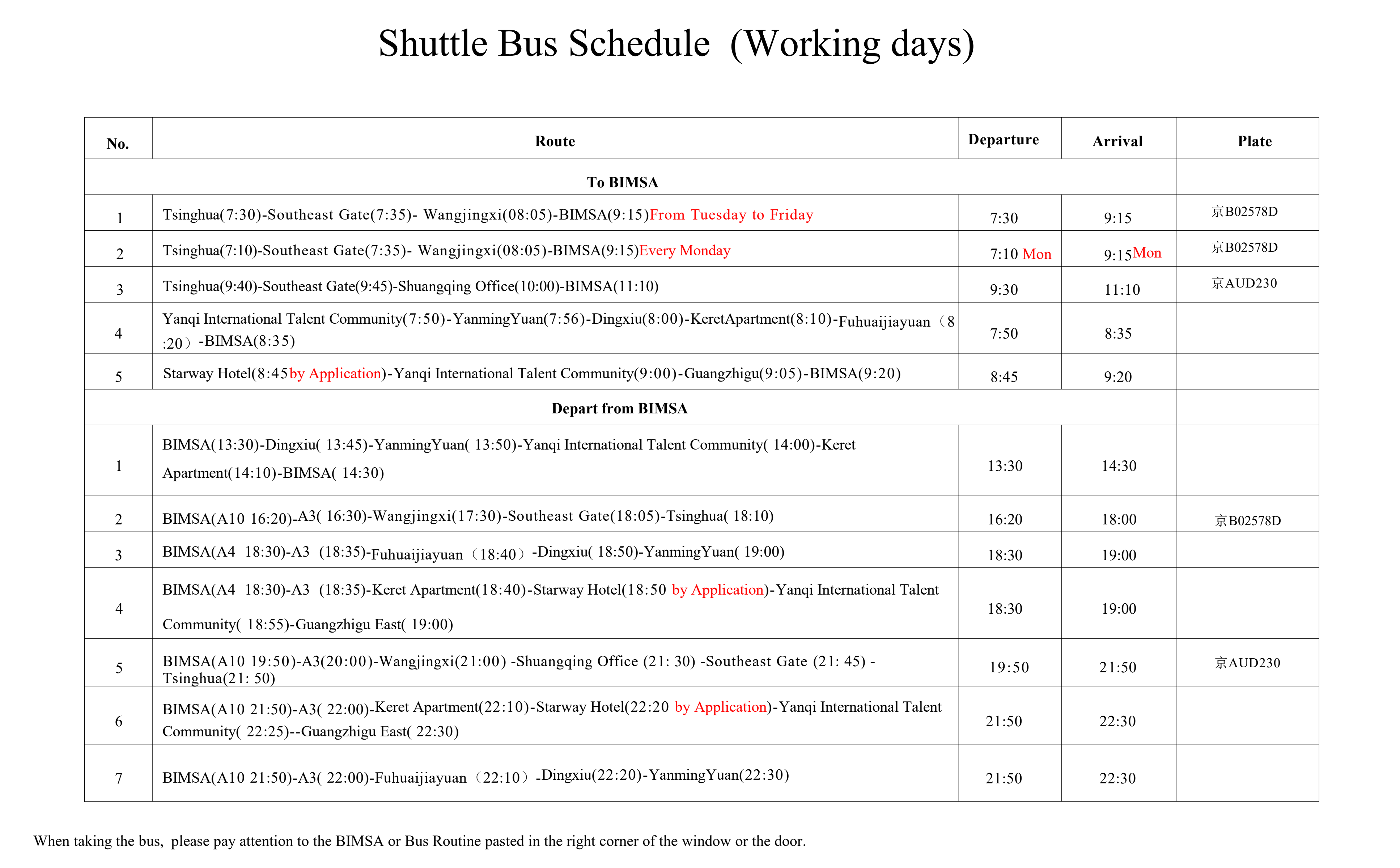Click the Route column header
This screenshot has height=868, width=1400.
pos(554,141)
